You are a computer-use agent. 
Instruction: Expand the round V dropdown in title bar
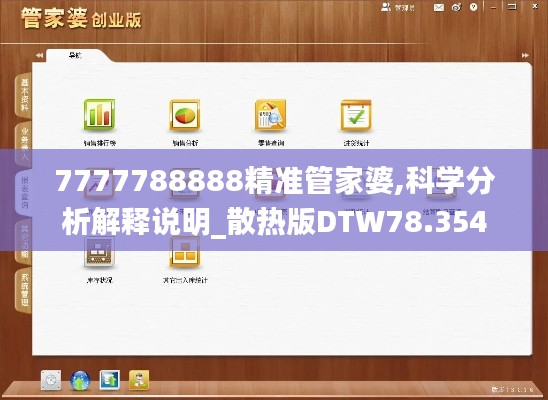(x=474, y=7)
